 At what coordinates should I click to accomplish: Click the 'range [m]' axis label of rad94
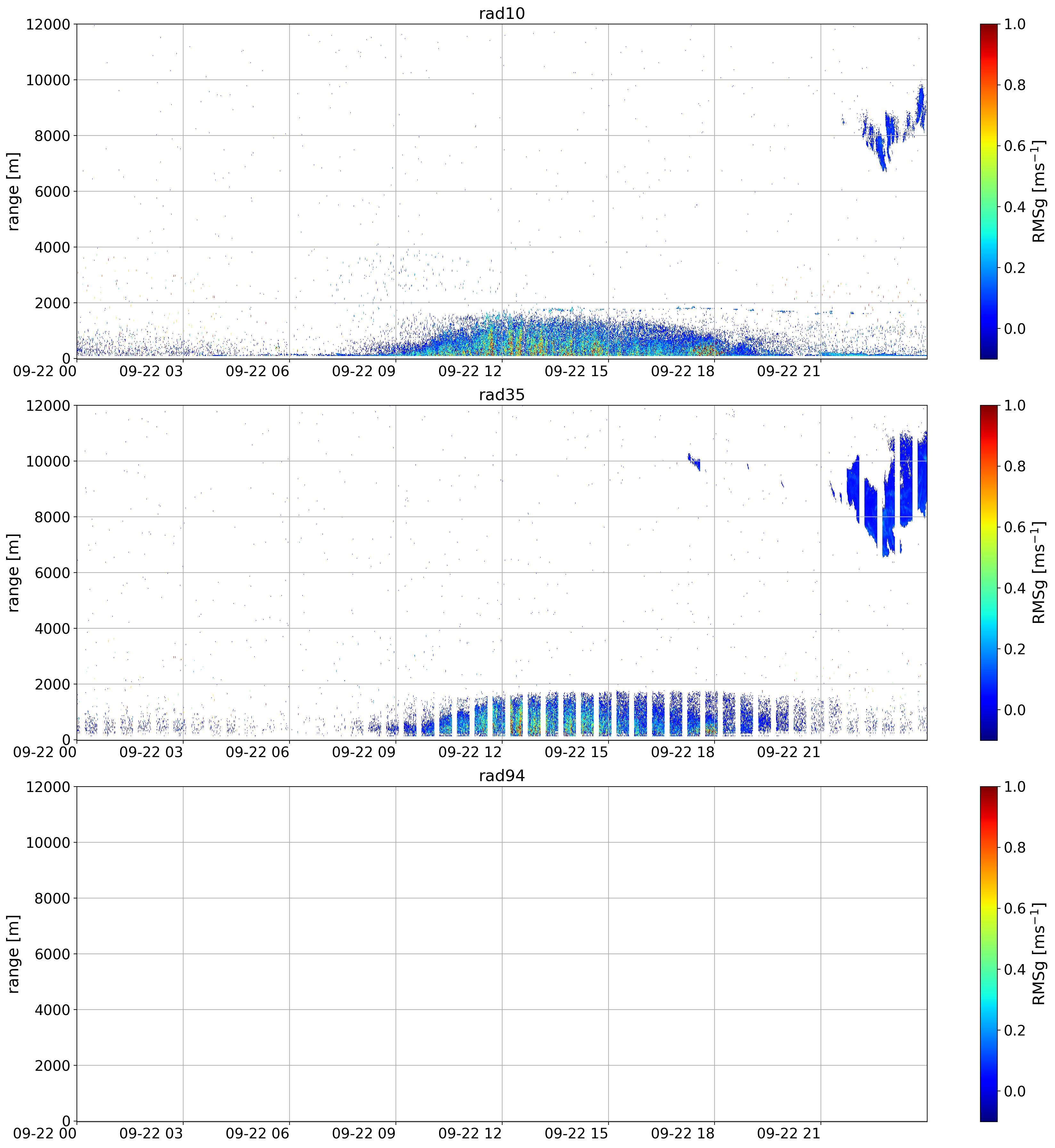click(13, 954)
